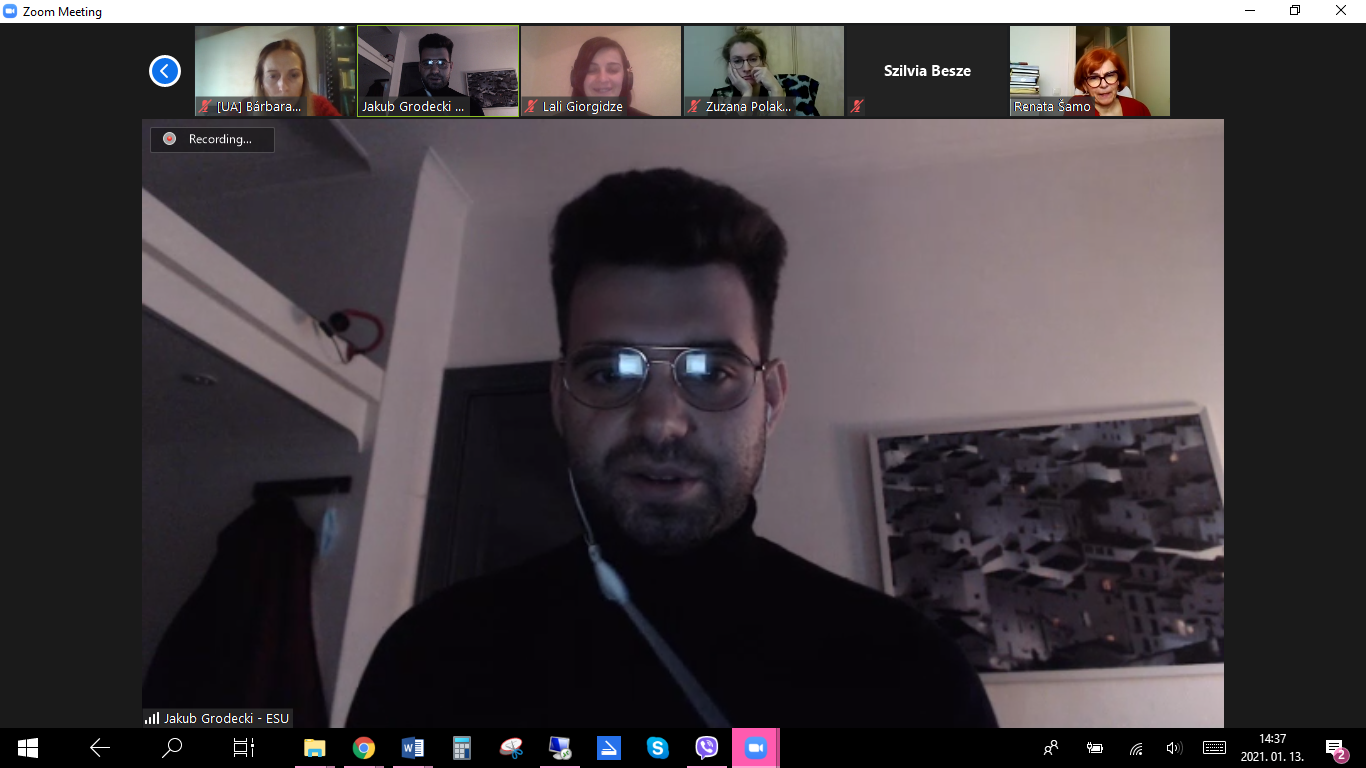Open the Snipping Tool in taskbar

coord(510,748)
